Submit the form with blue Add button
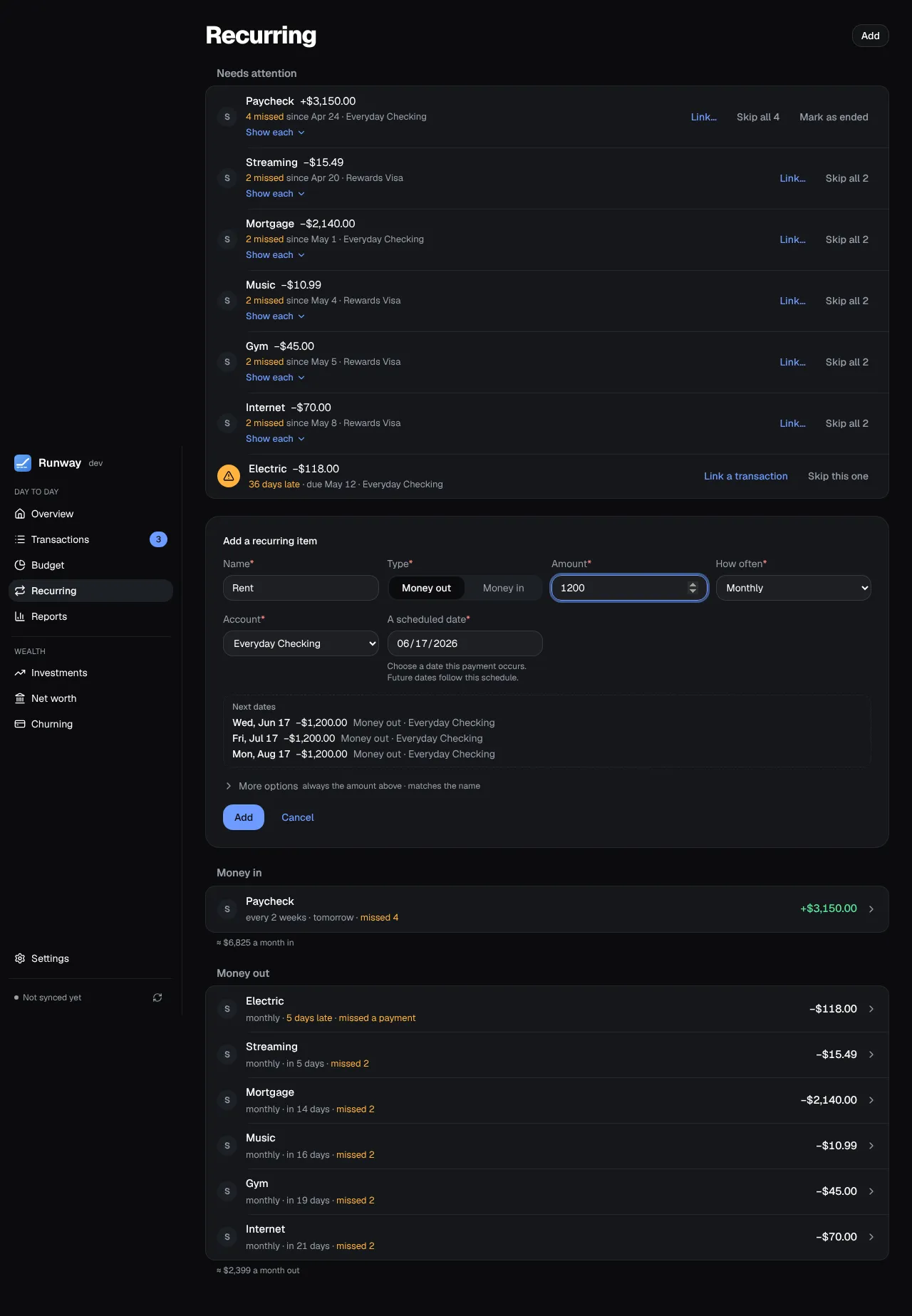 [244, 817]
